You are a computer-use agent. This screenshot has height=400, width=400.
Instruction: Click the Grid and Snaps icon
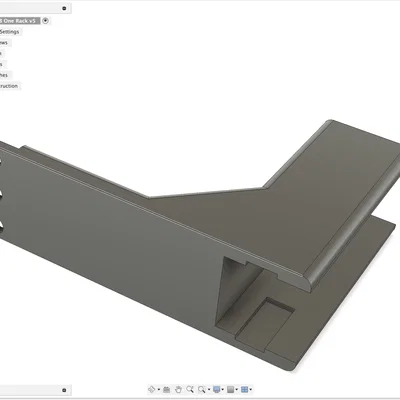230,389
